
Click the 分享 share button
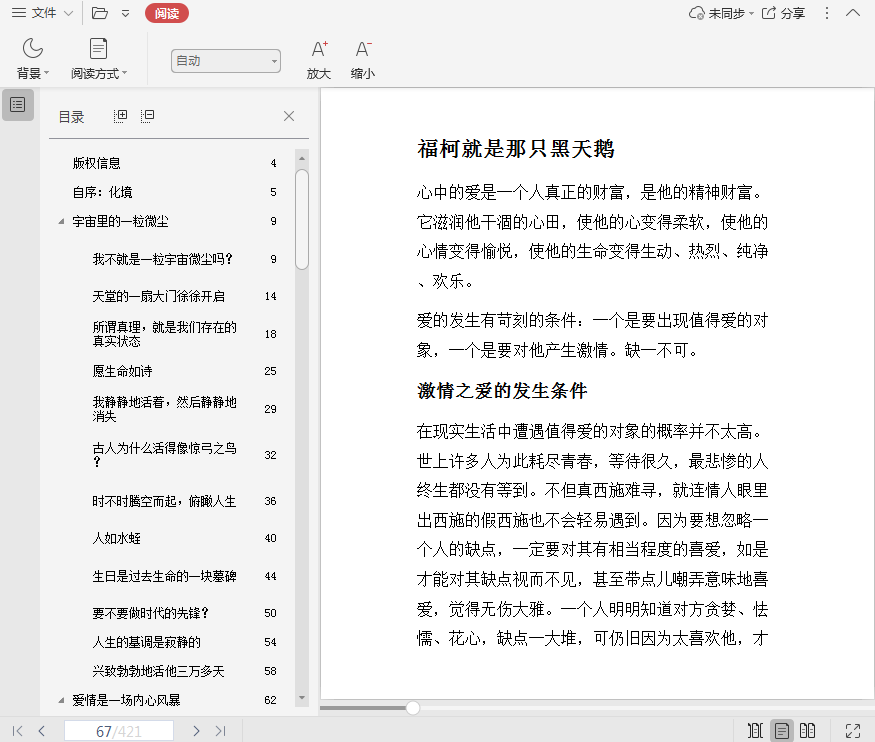[783, 13]
